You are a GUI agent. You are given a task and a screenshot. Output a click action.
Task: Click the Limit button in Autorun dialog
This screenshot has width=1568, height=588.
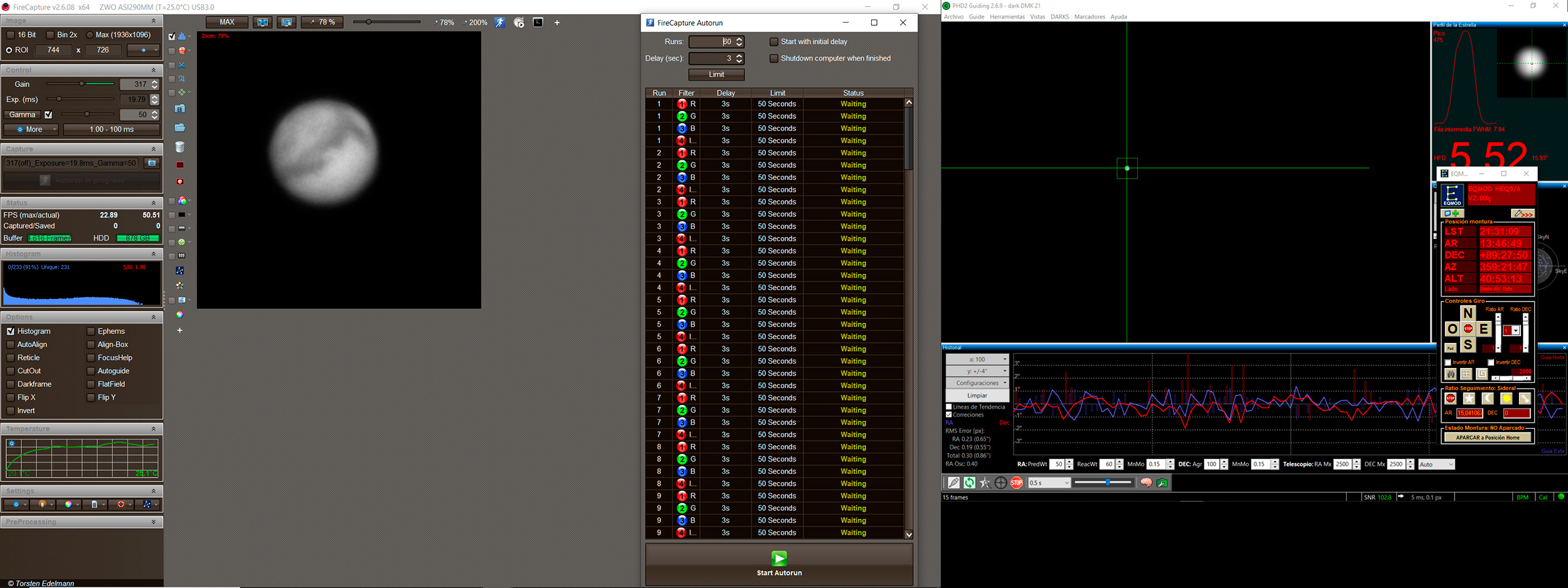tap(716, 75)
